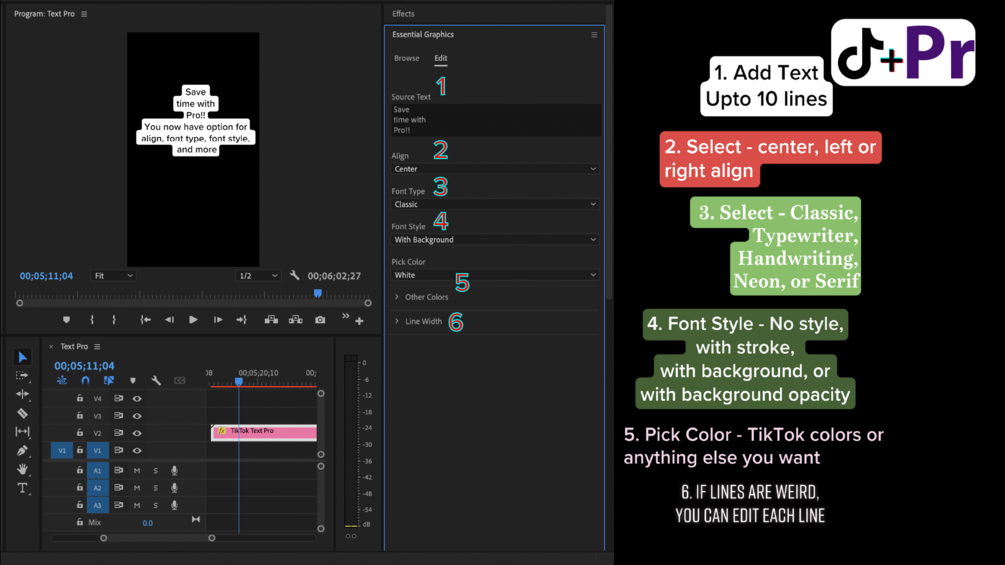Add marker in timeline panel
The image size is (1005, 565).
pos(133,381)
